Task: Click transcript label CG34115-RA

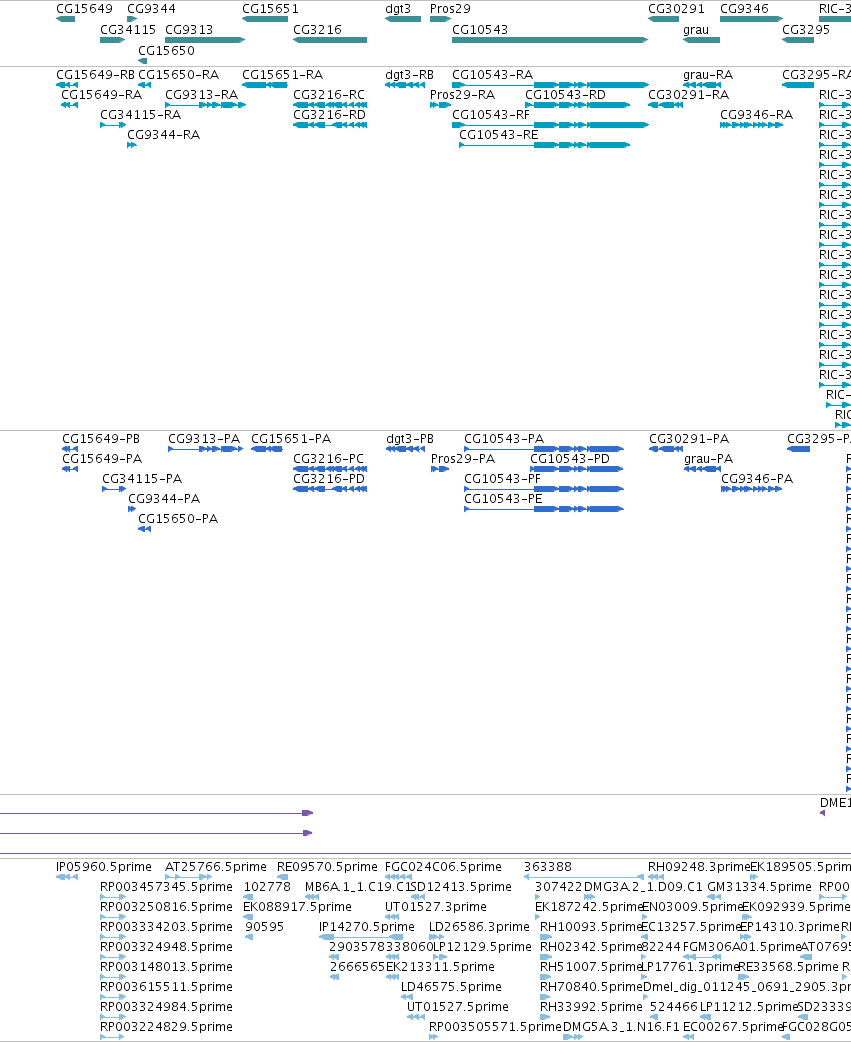Action: [141, 115]
